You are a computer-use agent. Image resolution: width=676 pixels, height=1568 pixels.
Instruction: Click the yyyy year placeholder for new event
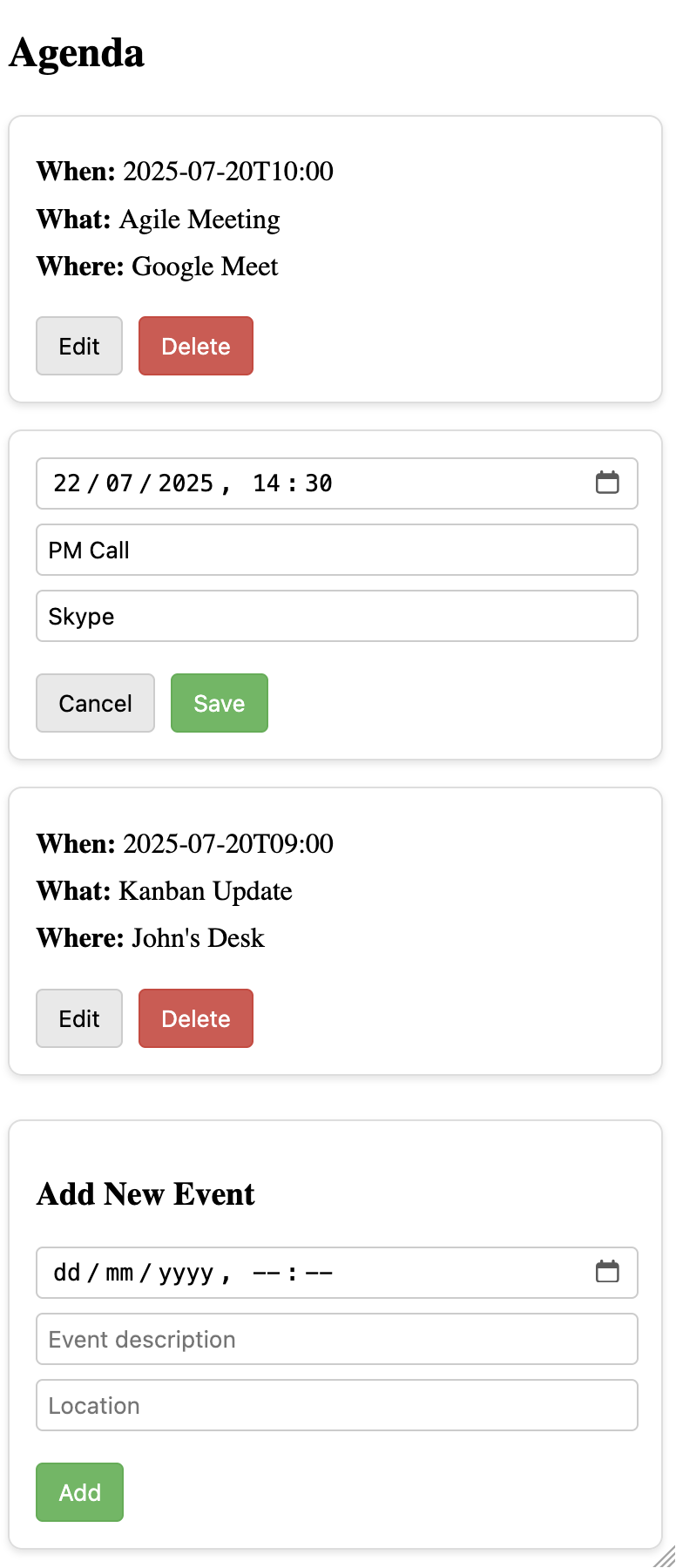click(186, 1273)
